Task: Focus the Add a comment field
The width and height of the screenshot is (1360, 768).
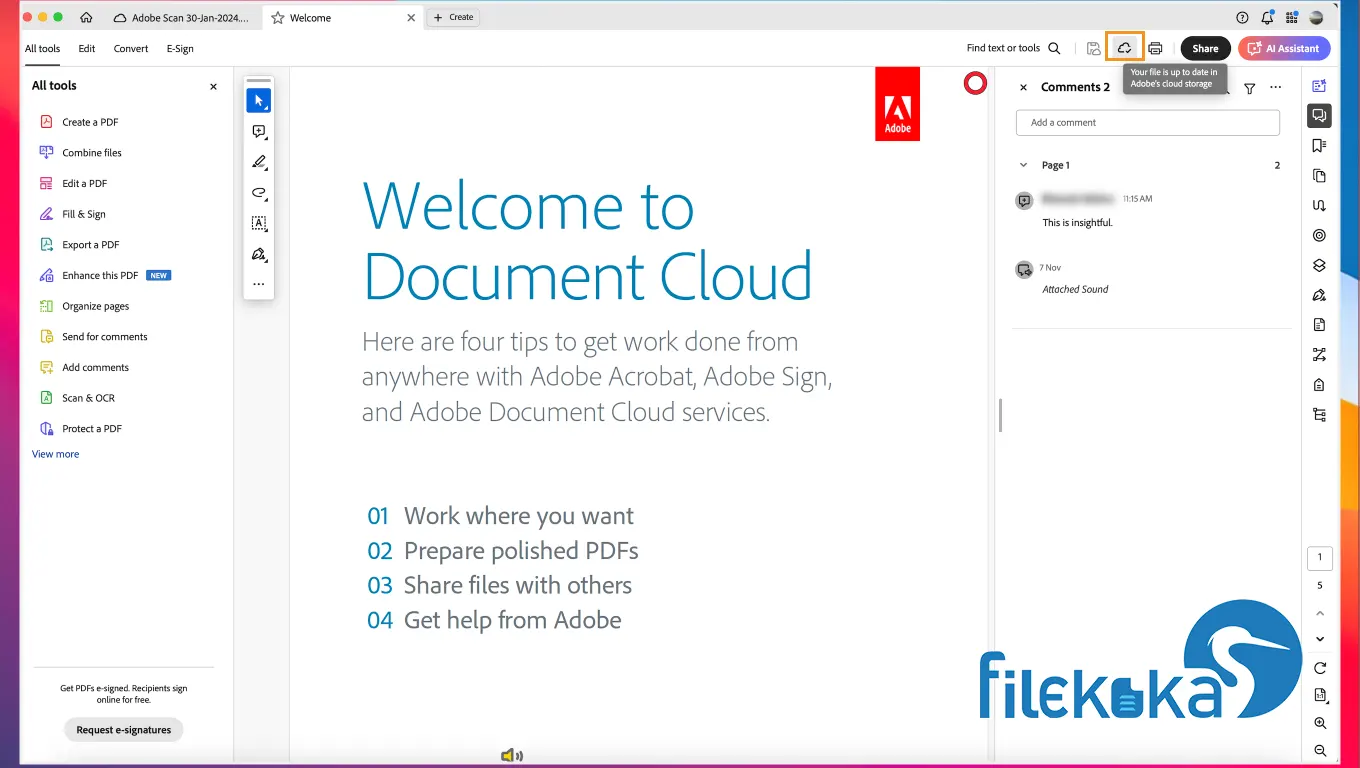Action: click(x=1147, y=122)
